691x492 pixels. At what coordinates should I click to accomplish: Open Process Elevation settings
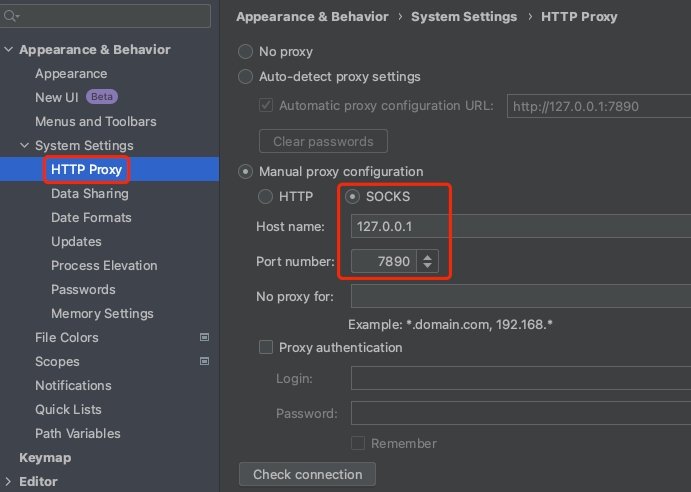104,265
